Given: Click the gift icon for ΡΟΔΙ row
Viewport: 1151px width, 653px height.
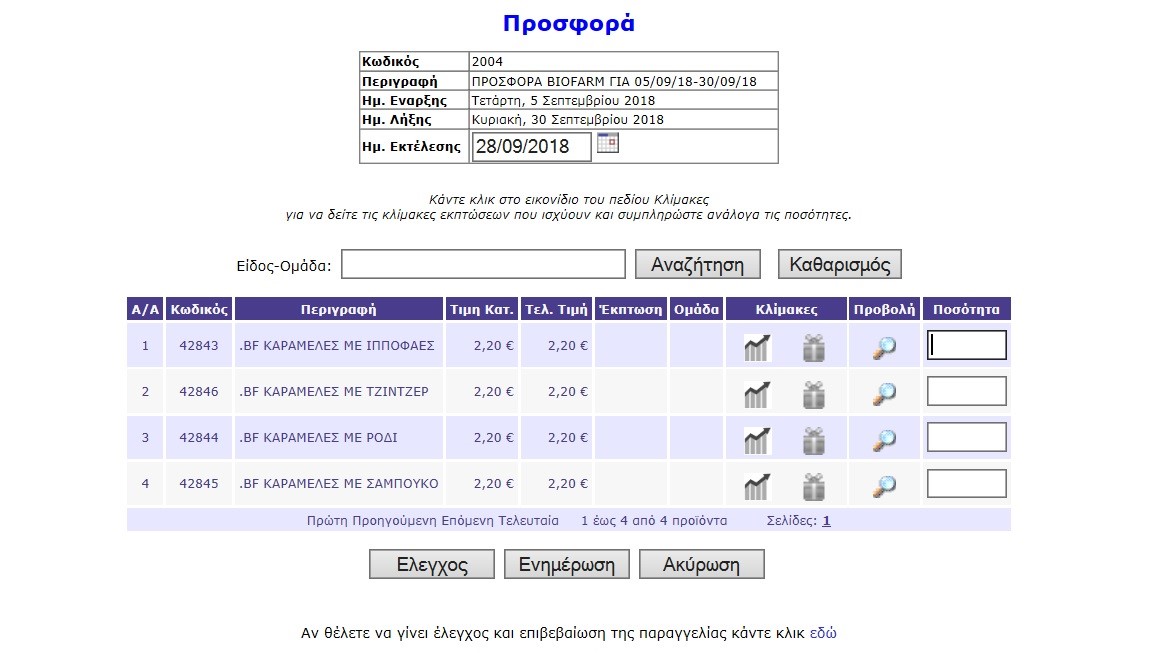Looking at the screenshot, I should (x=813, y=441).
